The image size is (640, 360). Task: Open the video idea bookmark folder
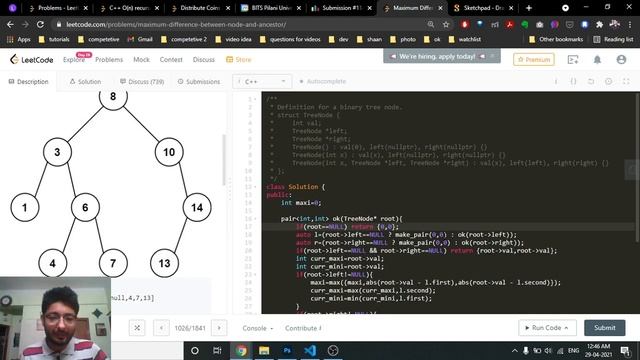(x=233, y=39)
